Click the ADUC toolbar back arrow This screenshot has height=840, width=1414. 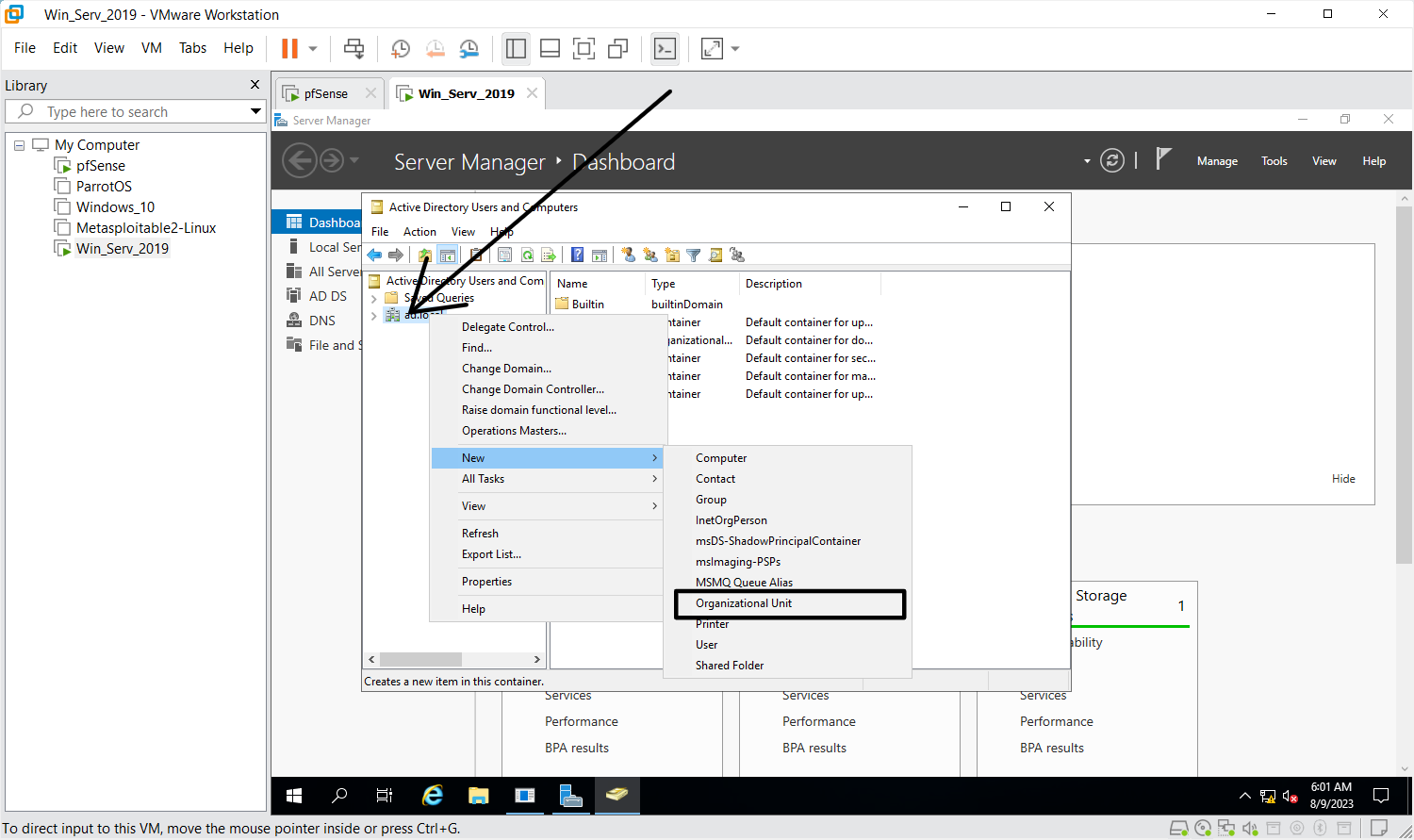375,255
